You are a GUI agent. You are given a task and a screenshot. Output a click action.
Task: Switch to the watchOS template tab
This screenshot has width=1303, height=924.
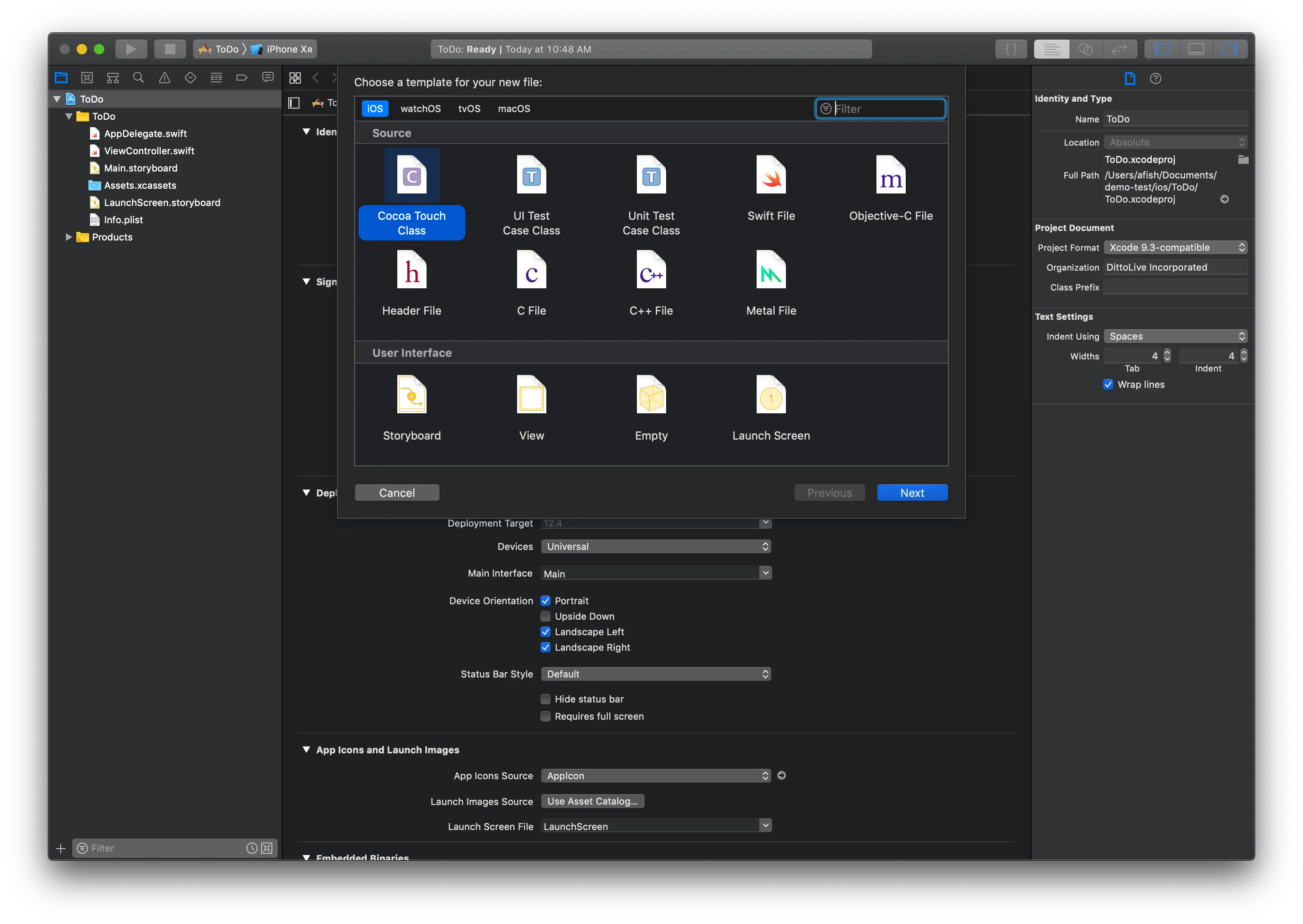(420, 109)
